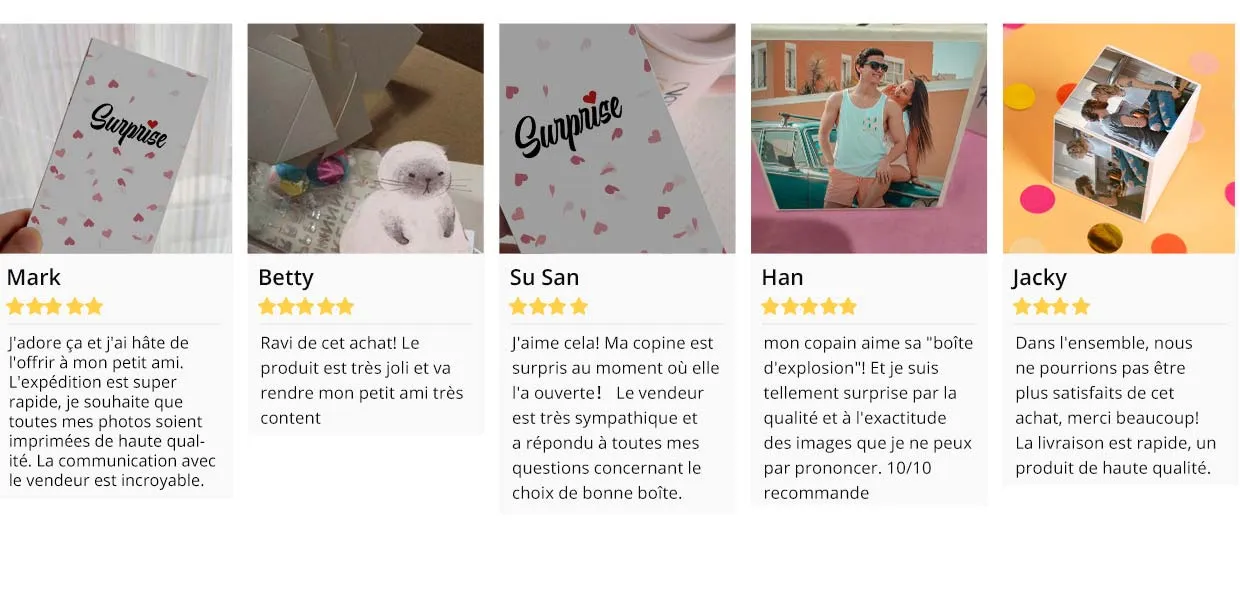
Task: Open Betty's review photo with white seal
Action: pyautogui.click(x=366, y=138)
